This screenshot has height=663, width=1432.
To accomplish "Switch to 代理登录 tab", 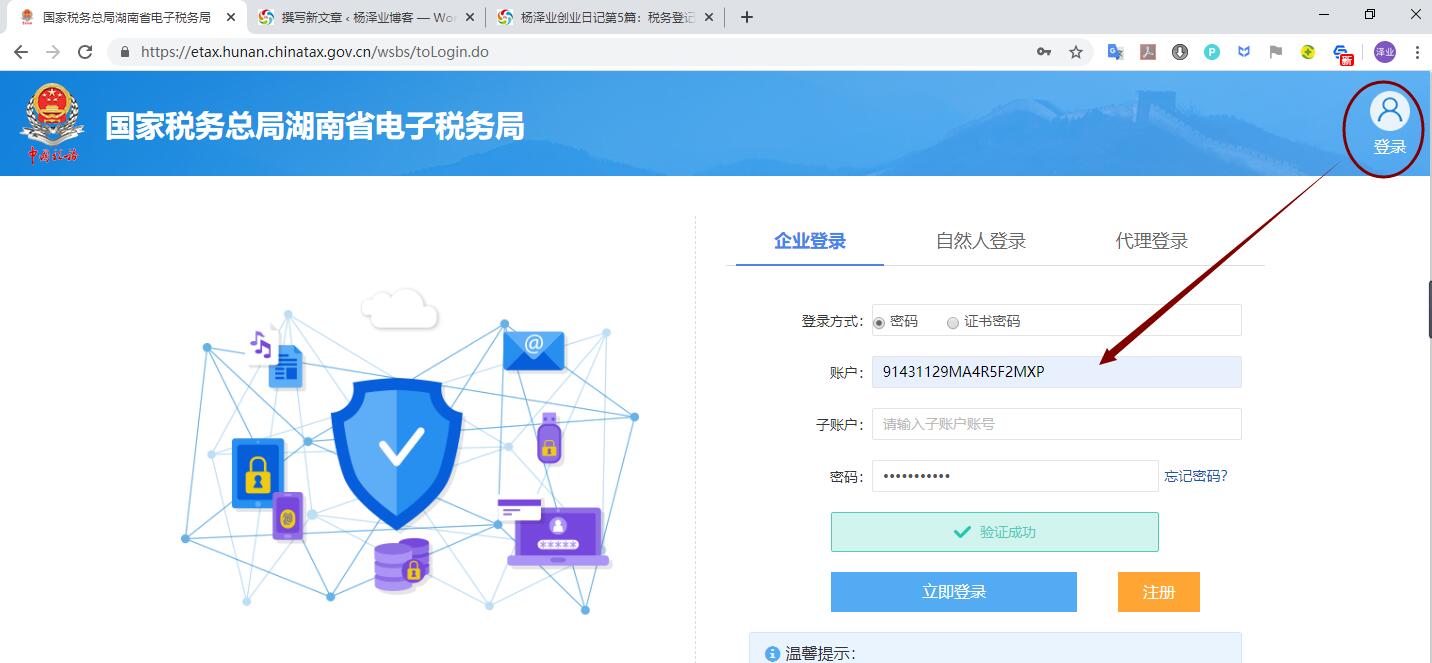I will [1152, 241].
